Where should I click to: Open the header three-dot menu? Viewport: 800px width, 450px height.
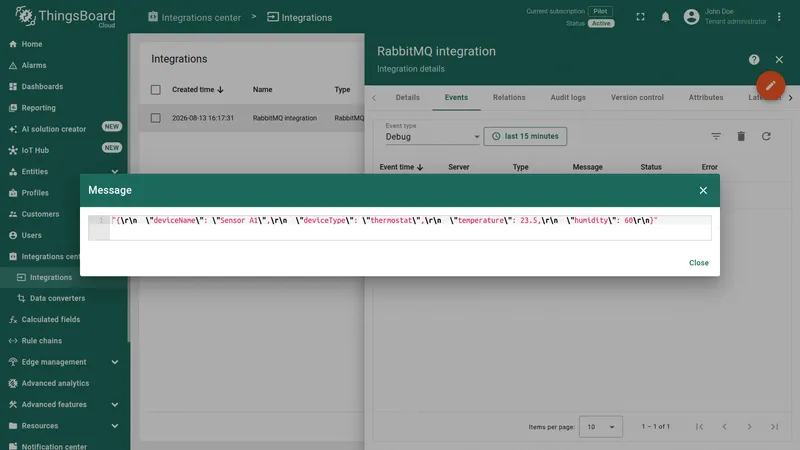pyautogui.click(x=779, y=17)
